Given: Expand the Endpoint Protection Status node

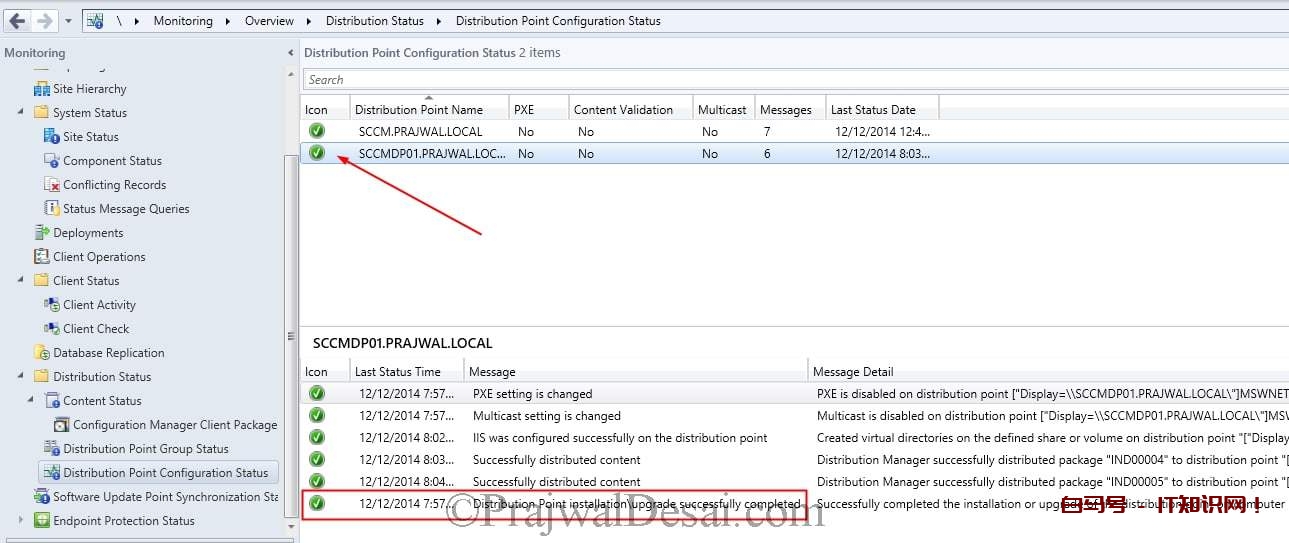Looking at the screenshot, I should (21, 520).
